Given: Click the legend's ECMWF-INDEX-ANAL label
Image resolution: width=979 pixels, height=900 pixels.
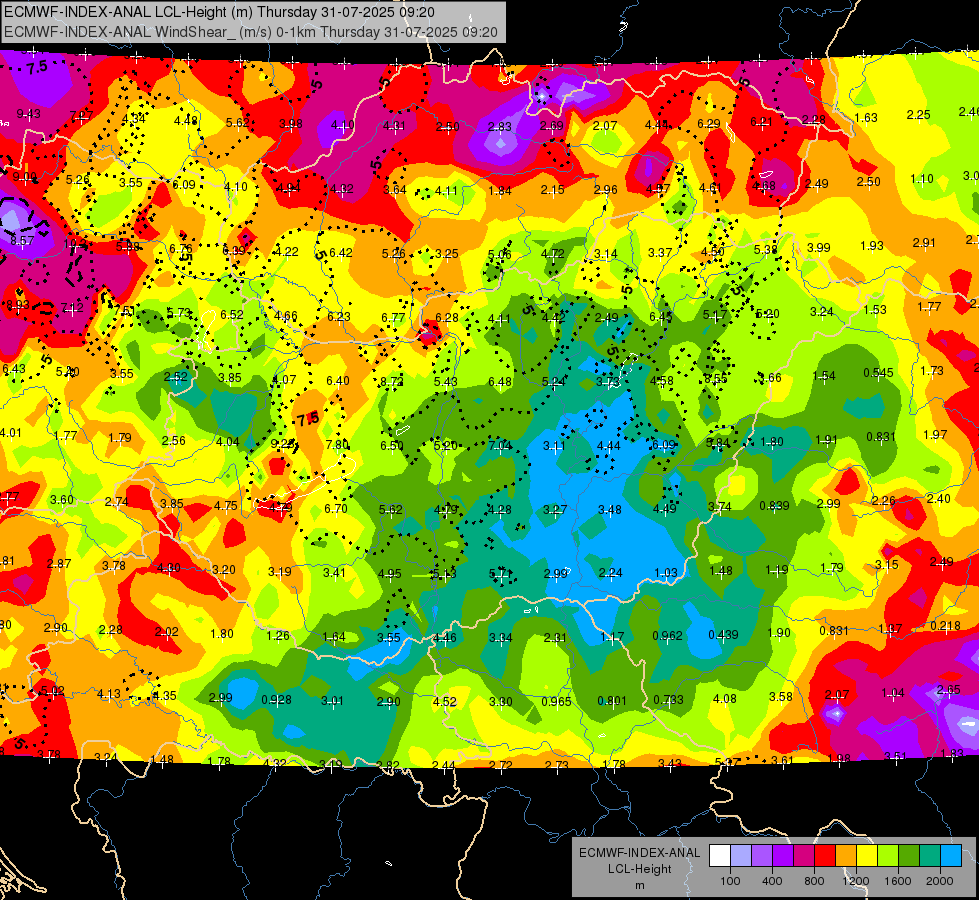Looking at the screenshot, I should click(x=639, y=853).
